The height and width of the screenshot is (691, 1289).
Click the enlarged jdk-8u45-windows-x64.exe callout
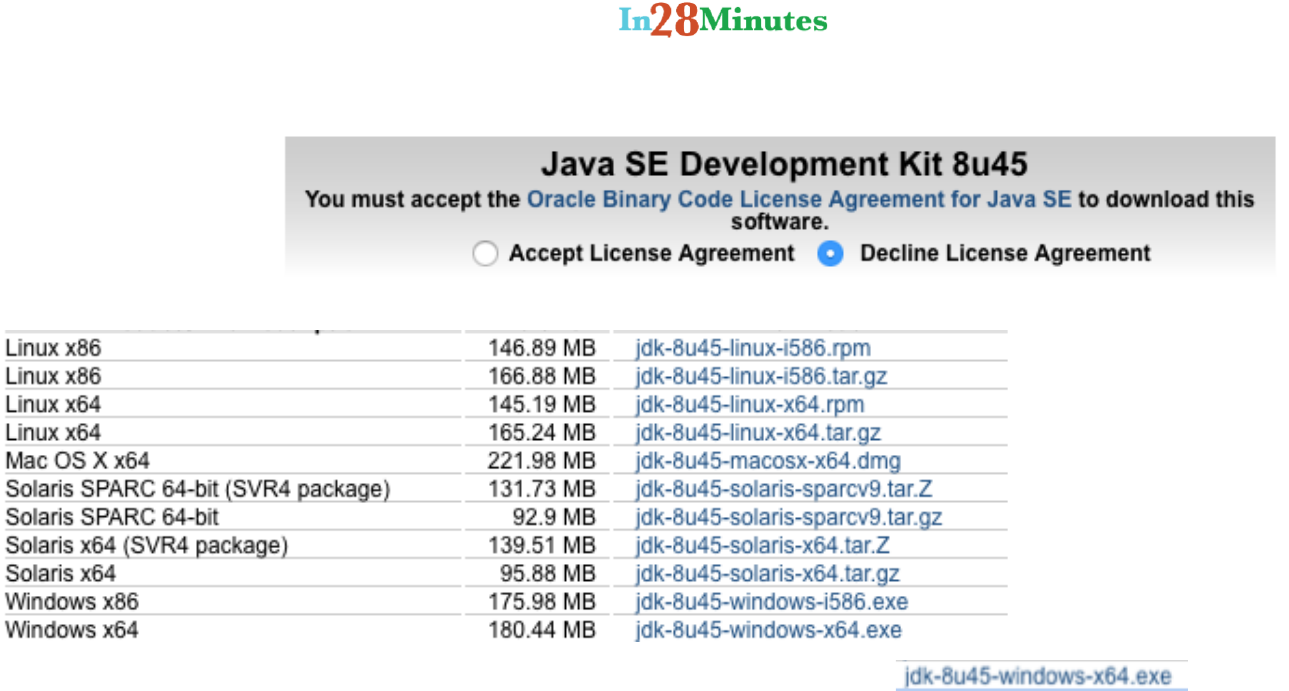[1037, 676]
